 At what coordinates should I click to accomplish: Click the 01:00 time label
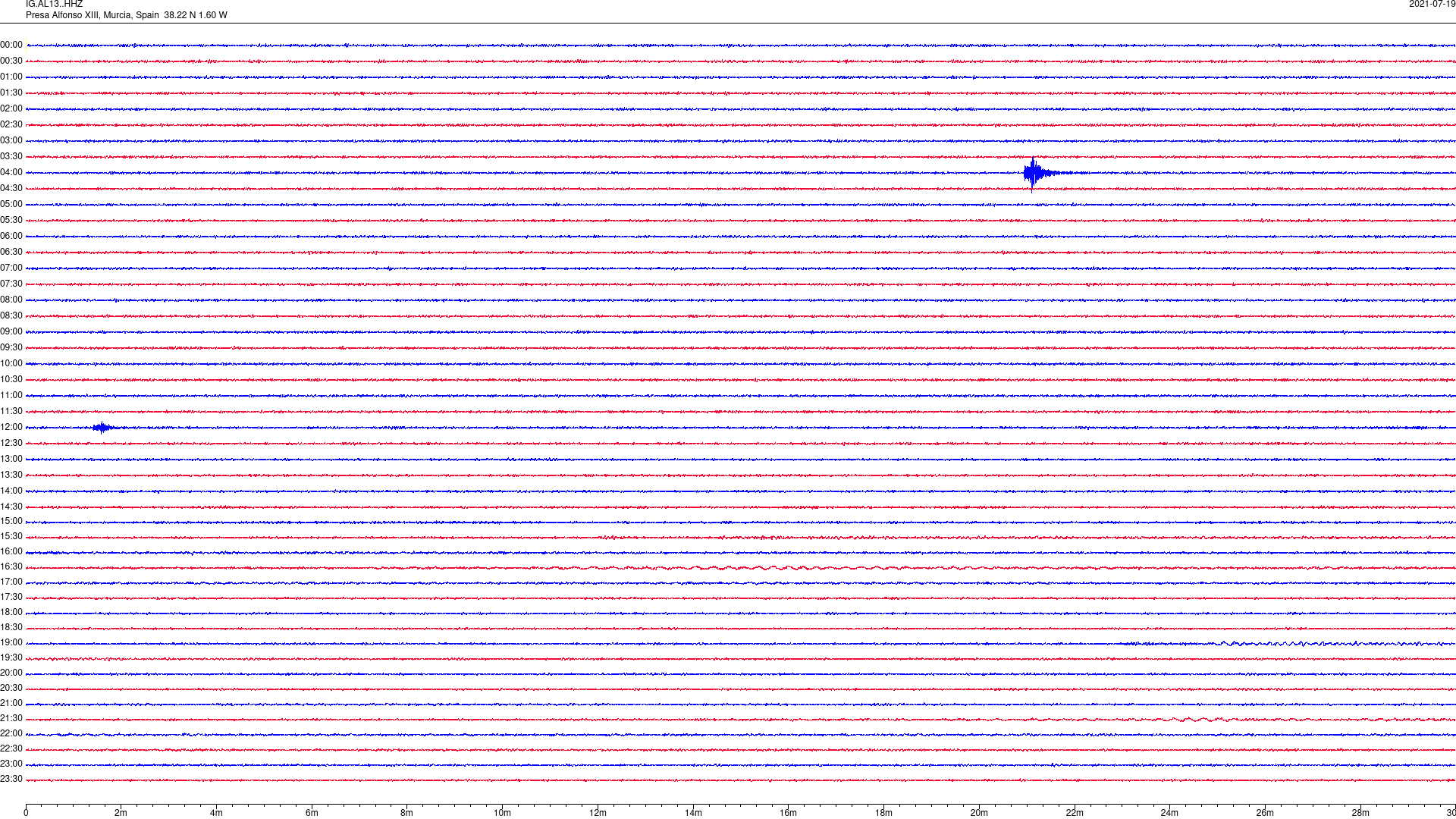[x=11, y=77]
